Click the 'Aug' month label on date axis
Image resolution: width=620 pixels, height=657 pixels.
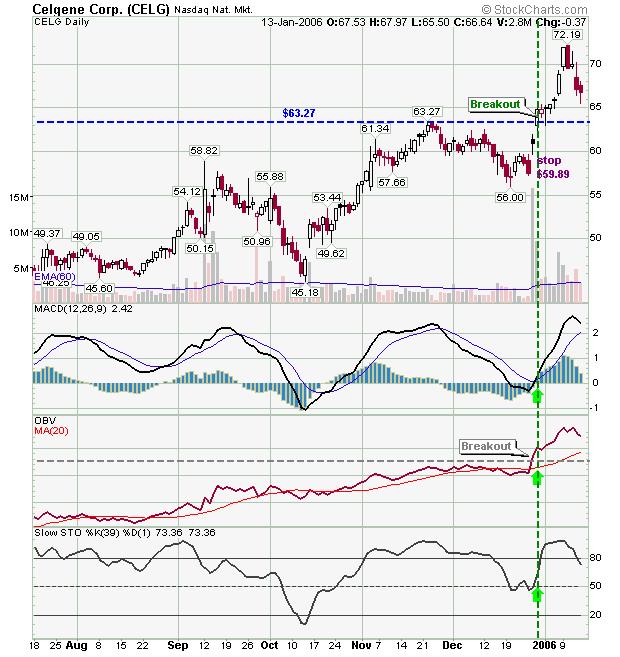coord(77,645)
